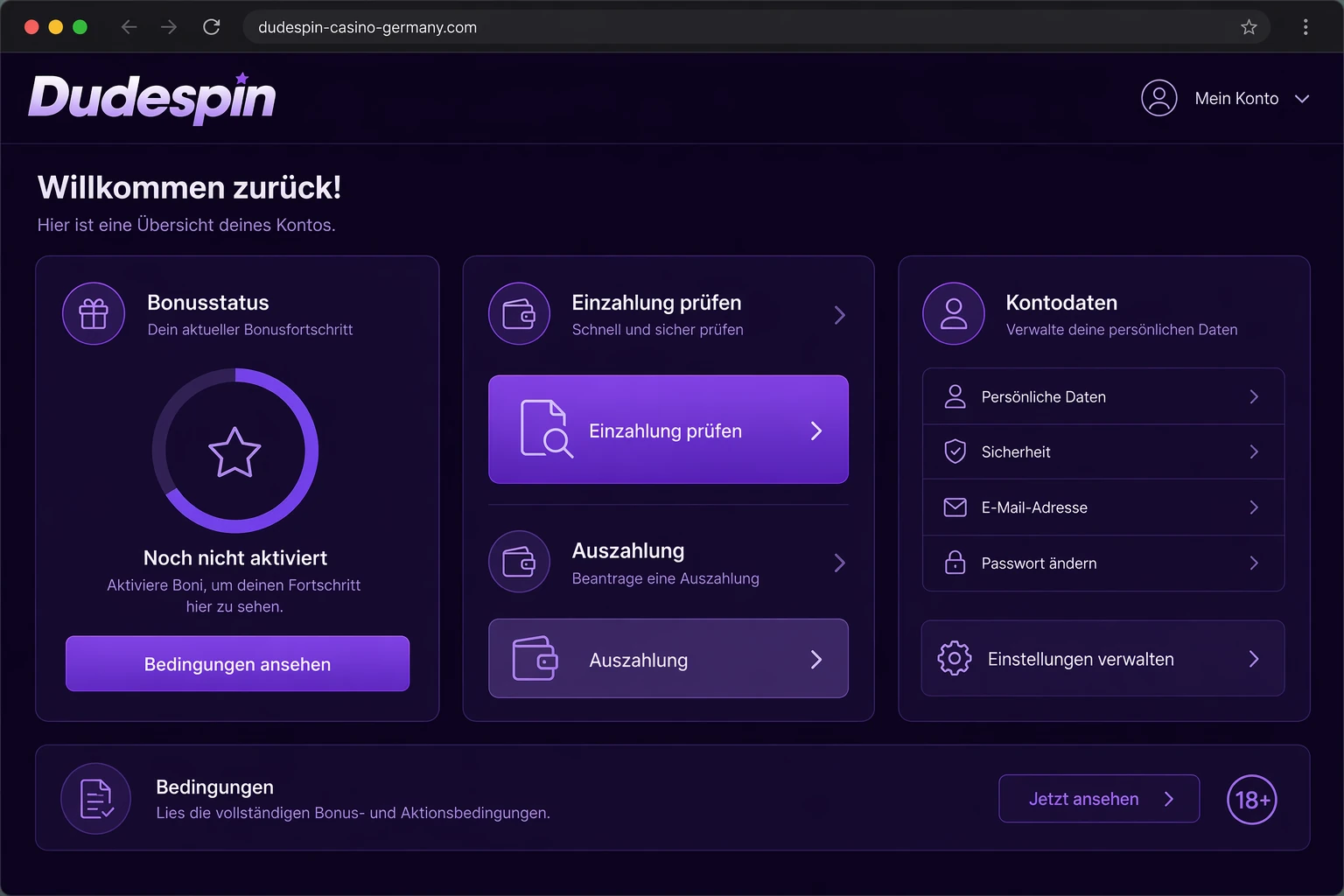Viewport: 1344px width, 896px height.
Task: Click wallet icon beside Einzahlung prüfen heading
Action: pyautogui.click(x=520, y=313)
